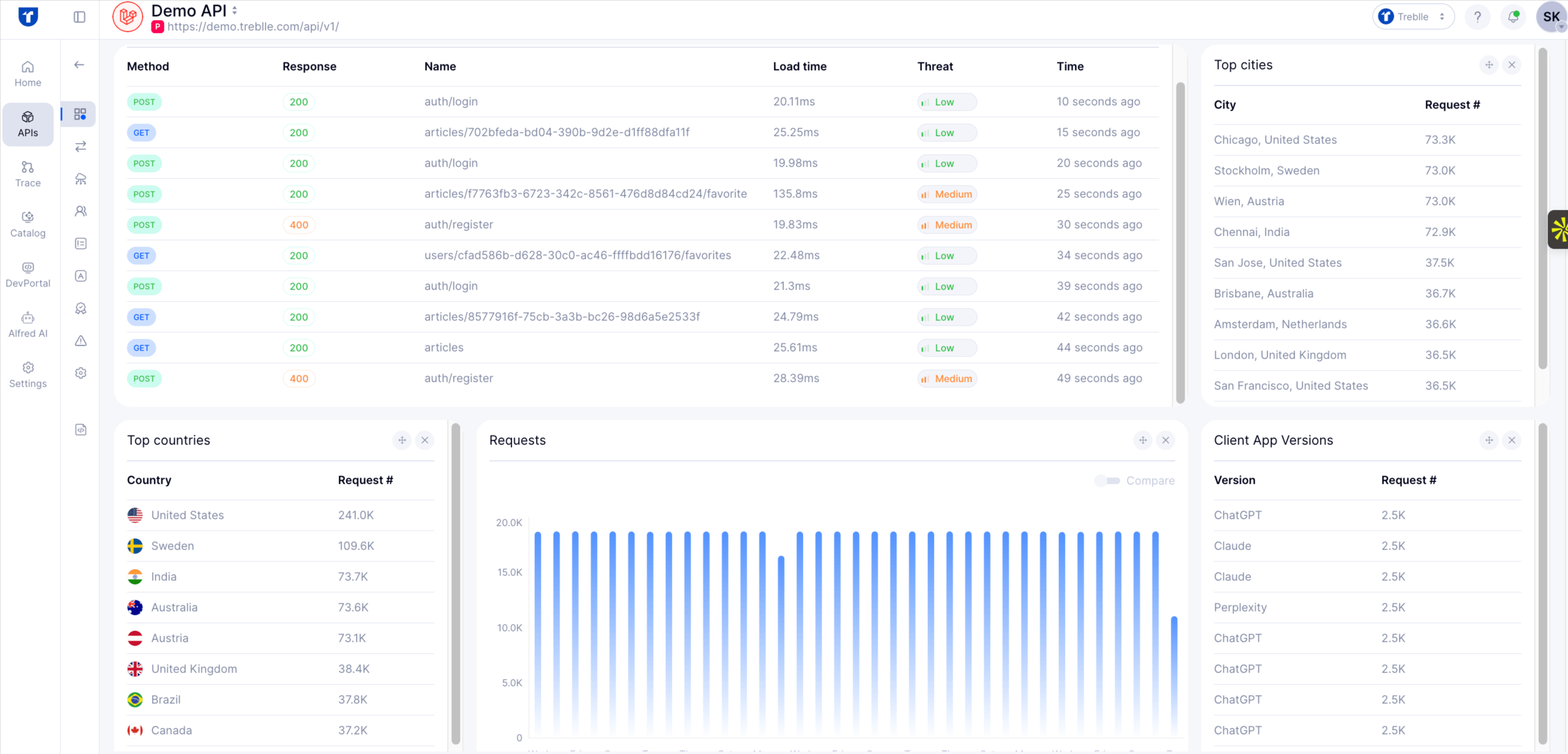Click the code icon at the sidebar bottom

80,429
